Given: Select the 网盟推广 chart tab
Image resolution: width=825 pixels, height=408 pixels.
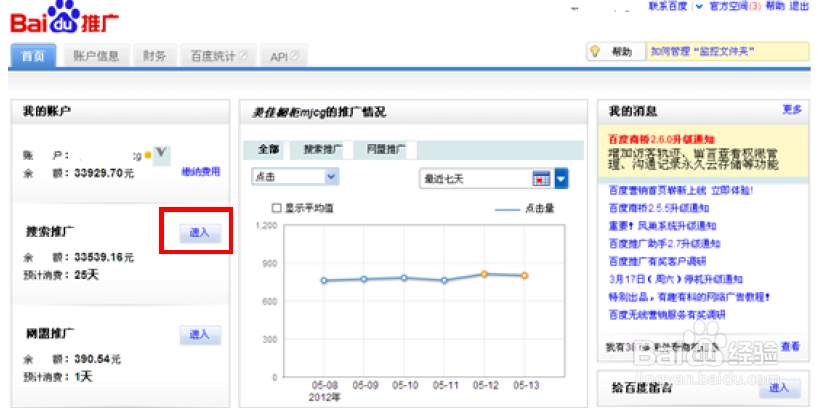Looking at the screenshot, I should [386, 150].
